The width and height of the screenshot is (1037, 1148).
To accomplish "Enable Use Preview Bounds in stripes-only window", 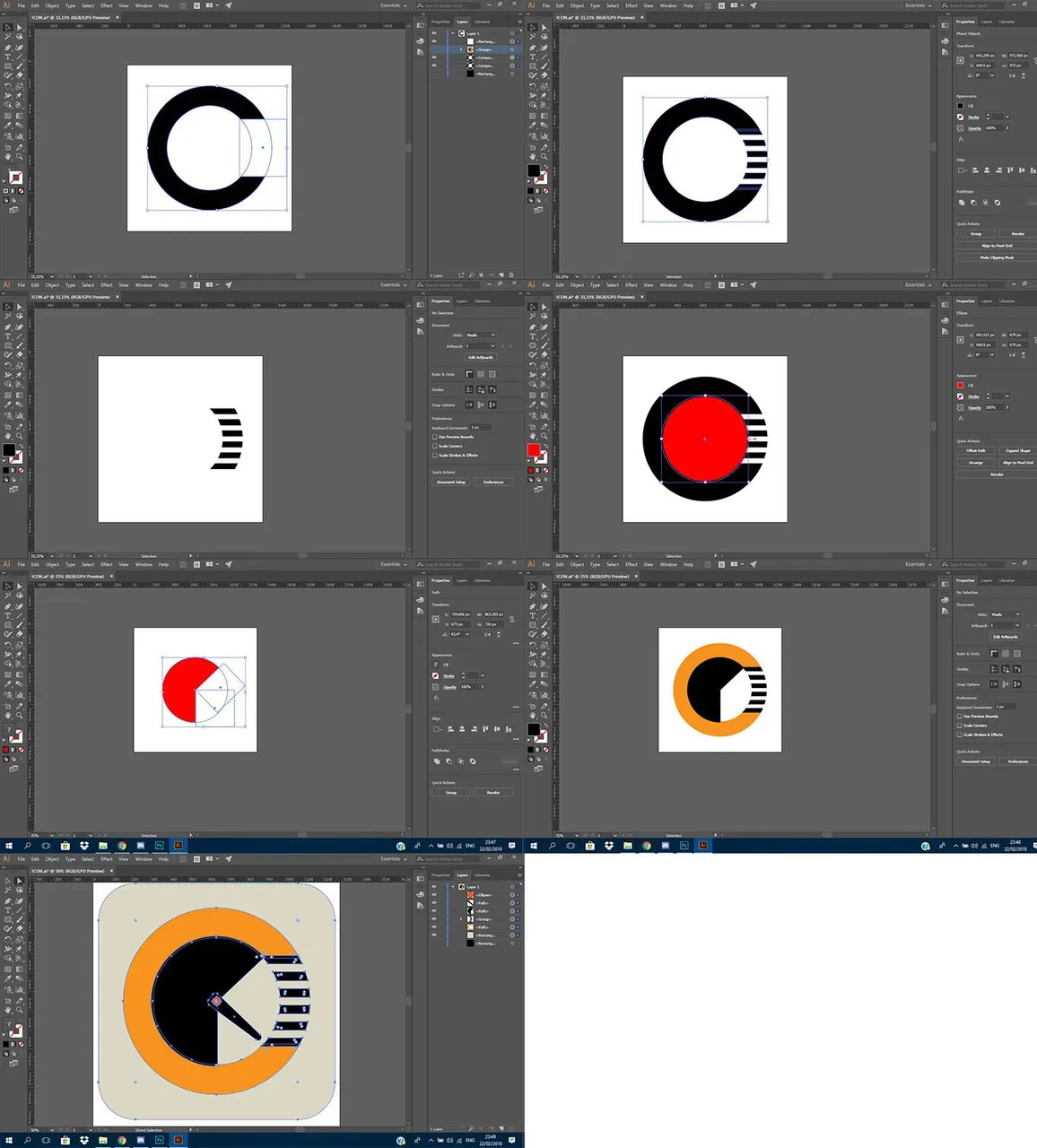I will pos(434,437).
